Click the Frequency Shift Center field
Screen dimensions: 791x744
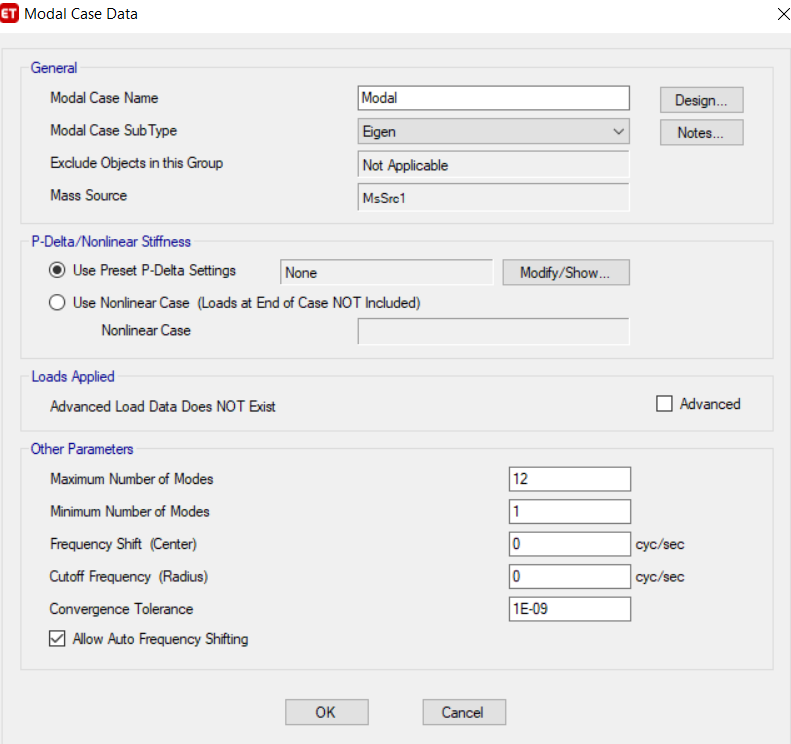coord(570,544)
